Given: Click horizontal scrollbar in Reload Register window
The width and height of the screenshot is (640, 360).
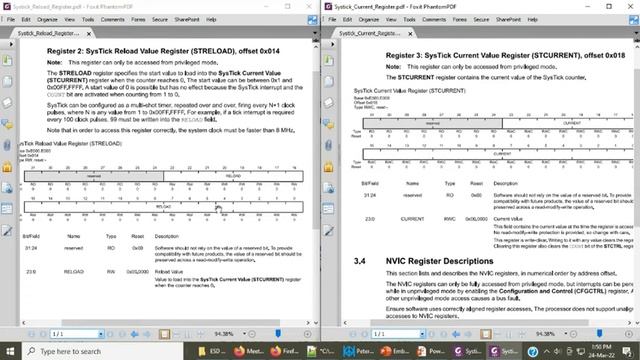Looking at the screenshot, I should coord(171,323).
